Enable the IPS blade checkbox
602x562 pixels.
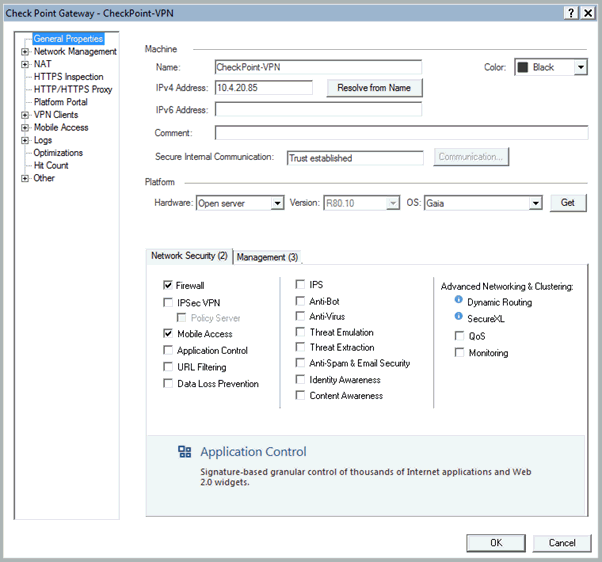(301, 285)
